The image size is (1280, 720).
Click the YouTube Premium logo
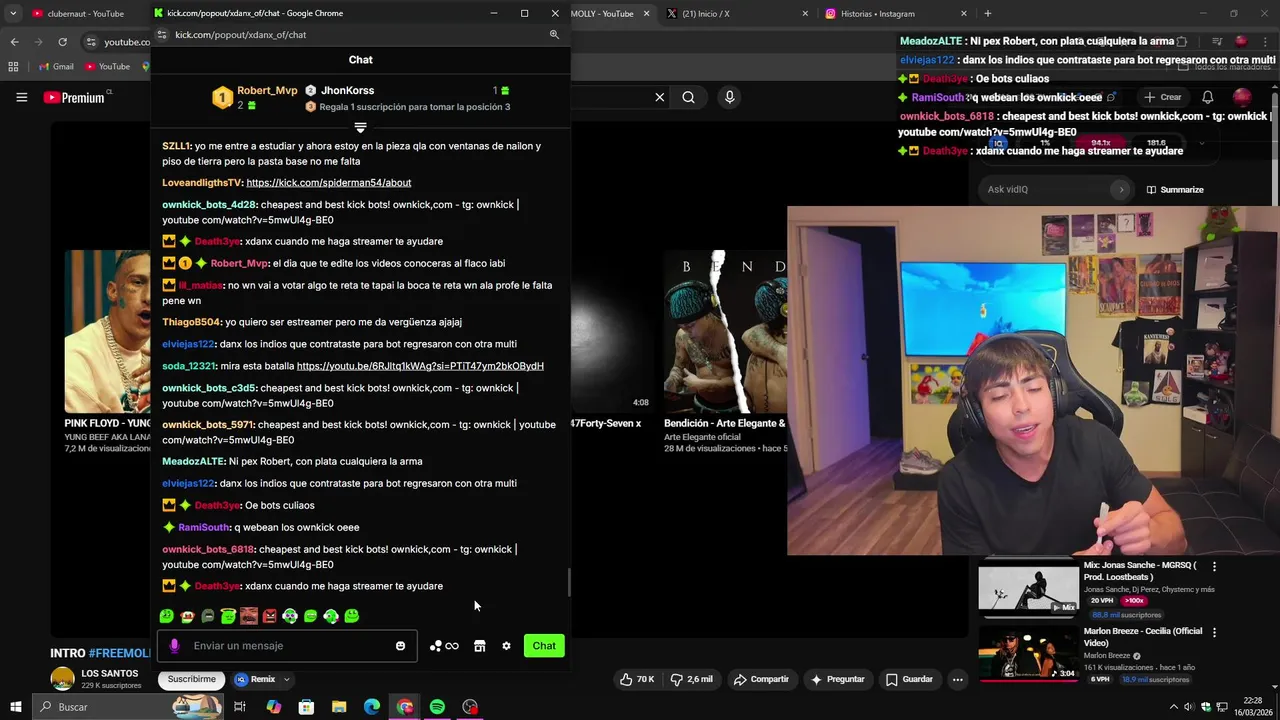[74, 97]
